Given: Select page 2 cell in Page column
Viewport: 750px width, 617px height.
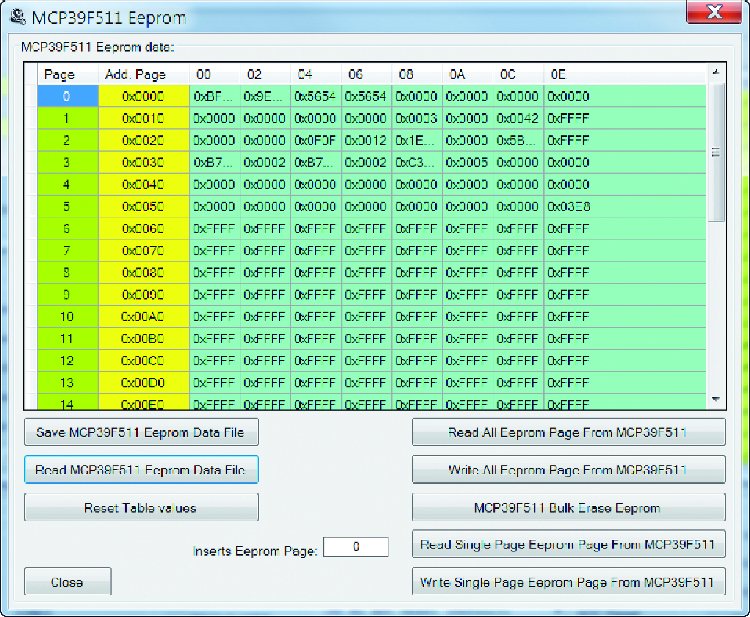Looking at the screenshot, I should click(x=68, y=140).
